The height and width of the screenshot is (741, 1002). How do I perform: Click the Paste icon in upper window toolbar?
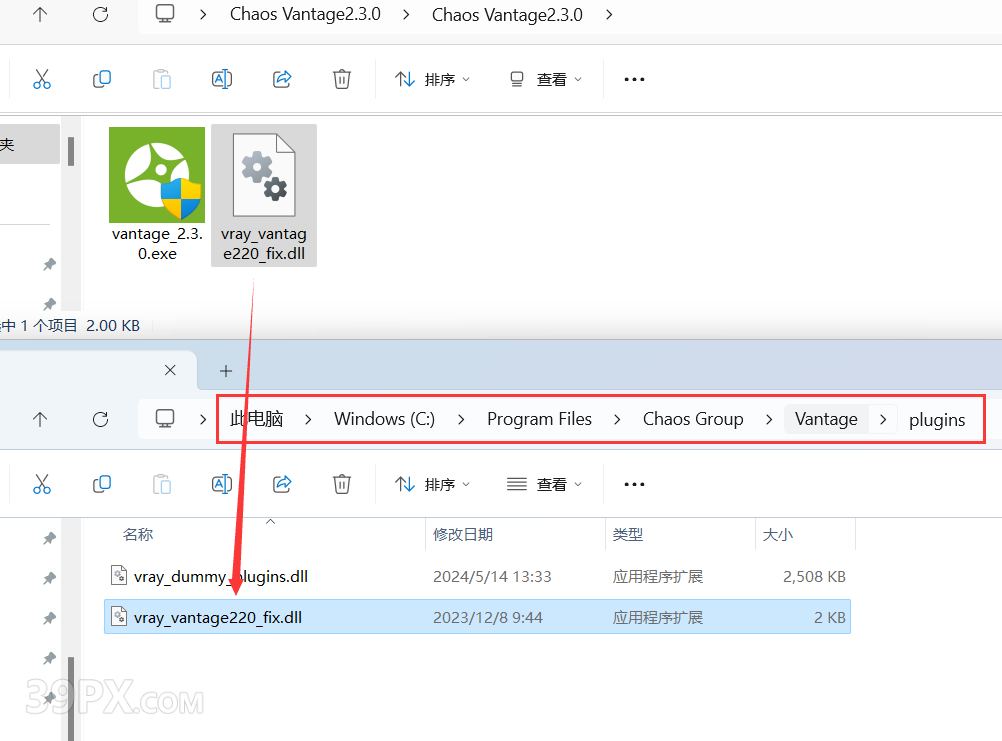click(162, 79)
